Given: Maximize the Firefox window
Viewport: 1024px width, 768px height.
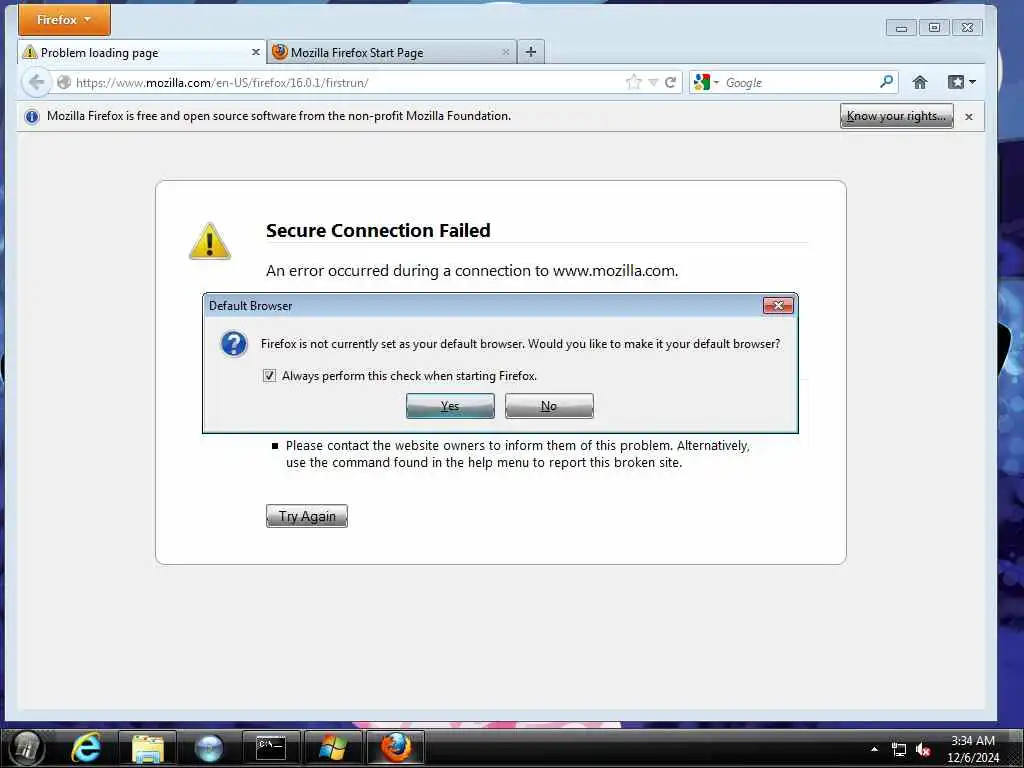Looking at the screenshot, I should 934,28.
